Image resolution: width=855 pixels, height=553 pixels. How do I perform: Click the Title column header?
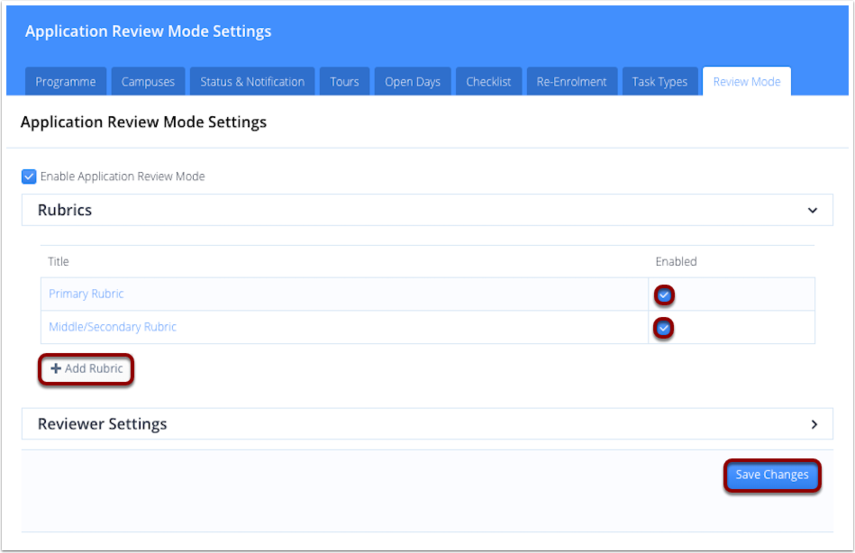58,262
